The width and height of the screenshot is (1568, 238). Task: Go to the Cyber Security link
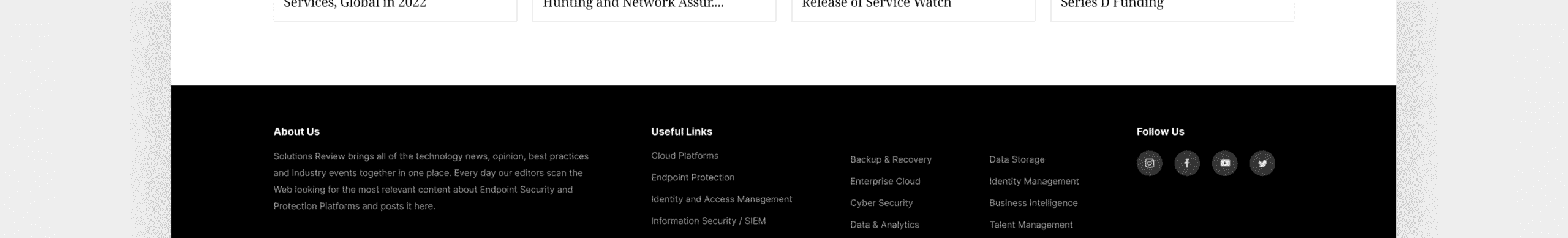[881, 203]
